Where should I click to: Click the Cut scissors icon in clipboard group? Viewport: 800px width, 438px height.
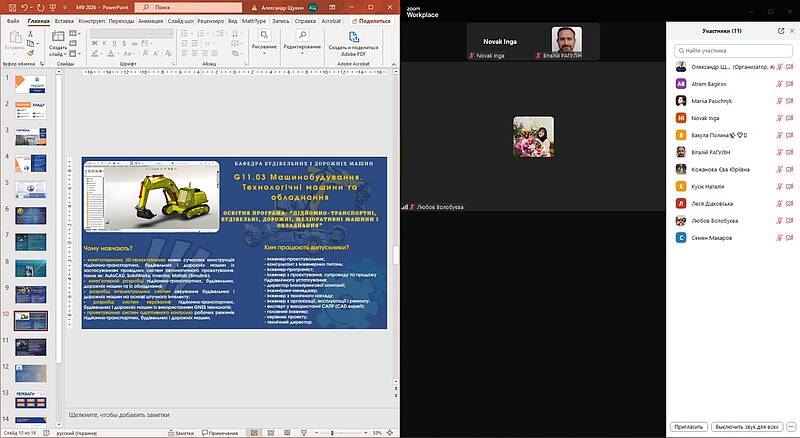(x=31, y=35)
